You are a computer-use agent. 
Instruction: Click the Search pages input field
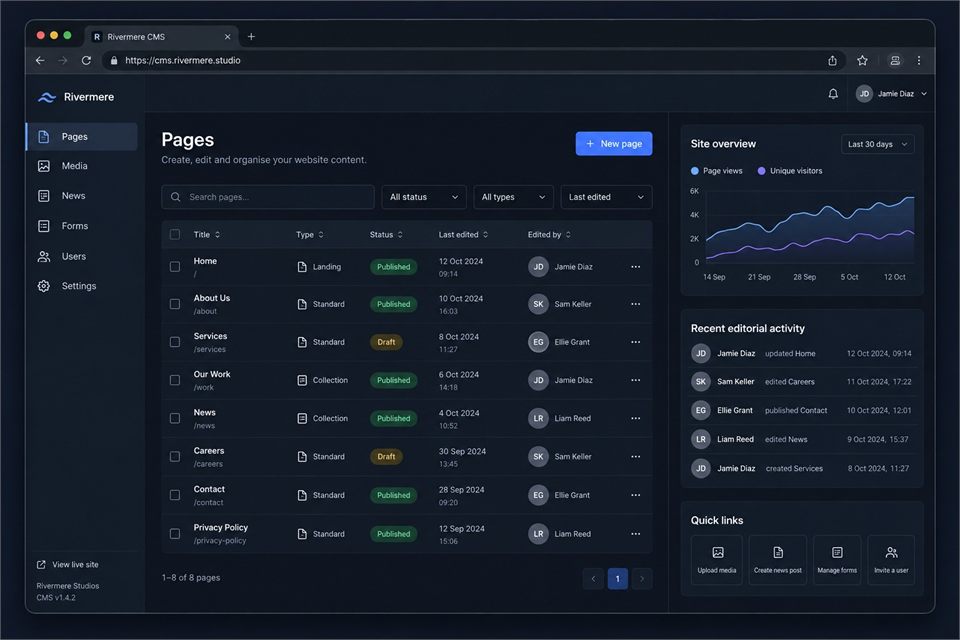(x=268, y=197)
